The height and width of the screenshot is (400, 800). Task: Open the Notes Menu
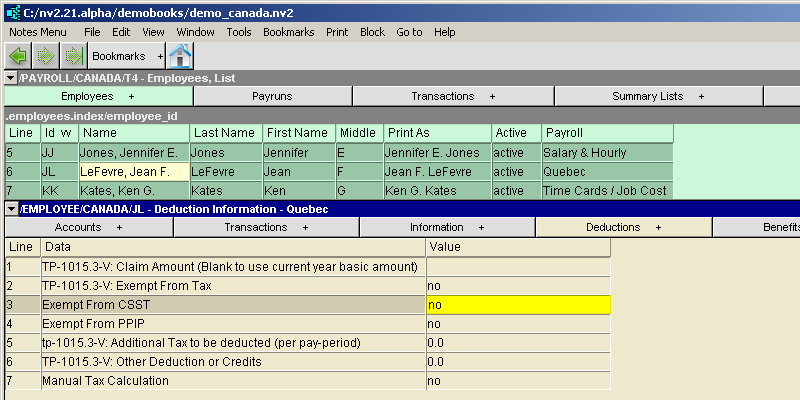(38, 32)
